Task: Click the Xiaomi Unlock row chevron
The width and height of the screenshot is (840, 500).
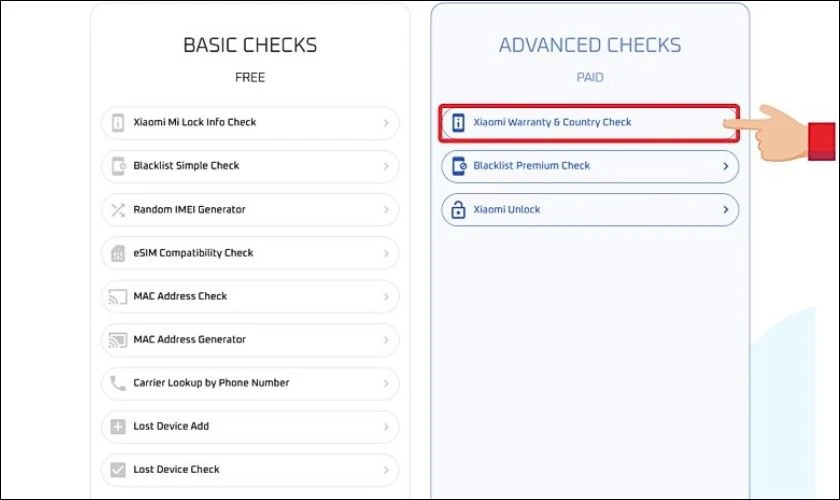Action: coord(725,210)
